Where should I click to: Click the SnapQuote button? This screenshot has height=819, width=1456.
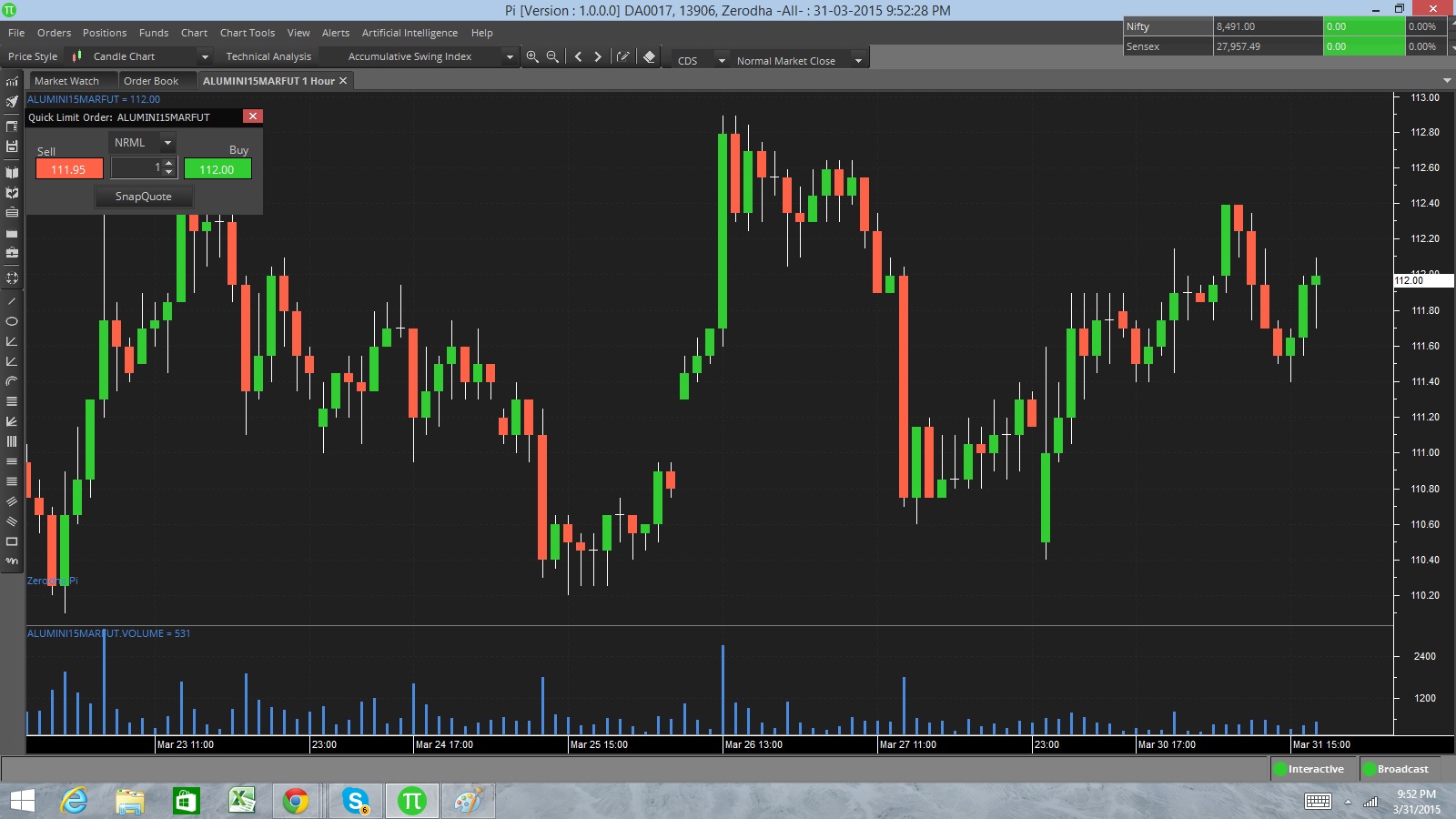tap(144, 197)
